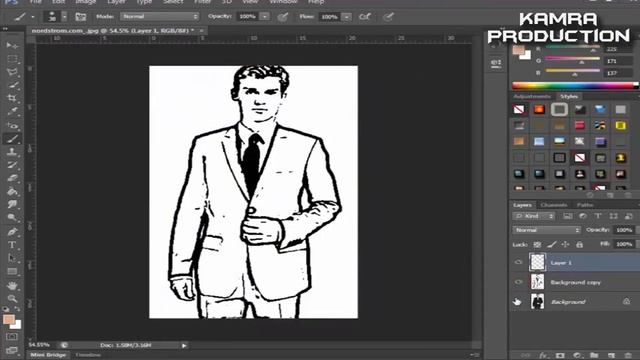Select the Rectangle shape tool
Viewport: 640px width, 360px height.
click(12, 271)
